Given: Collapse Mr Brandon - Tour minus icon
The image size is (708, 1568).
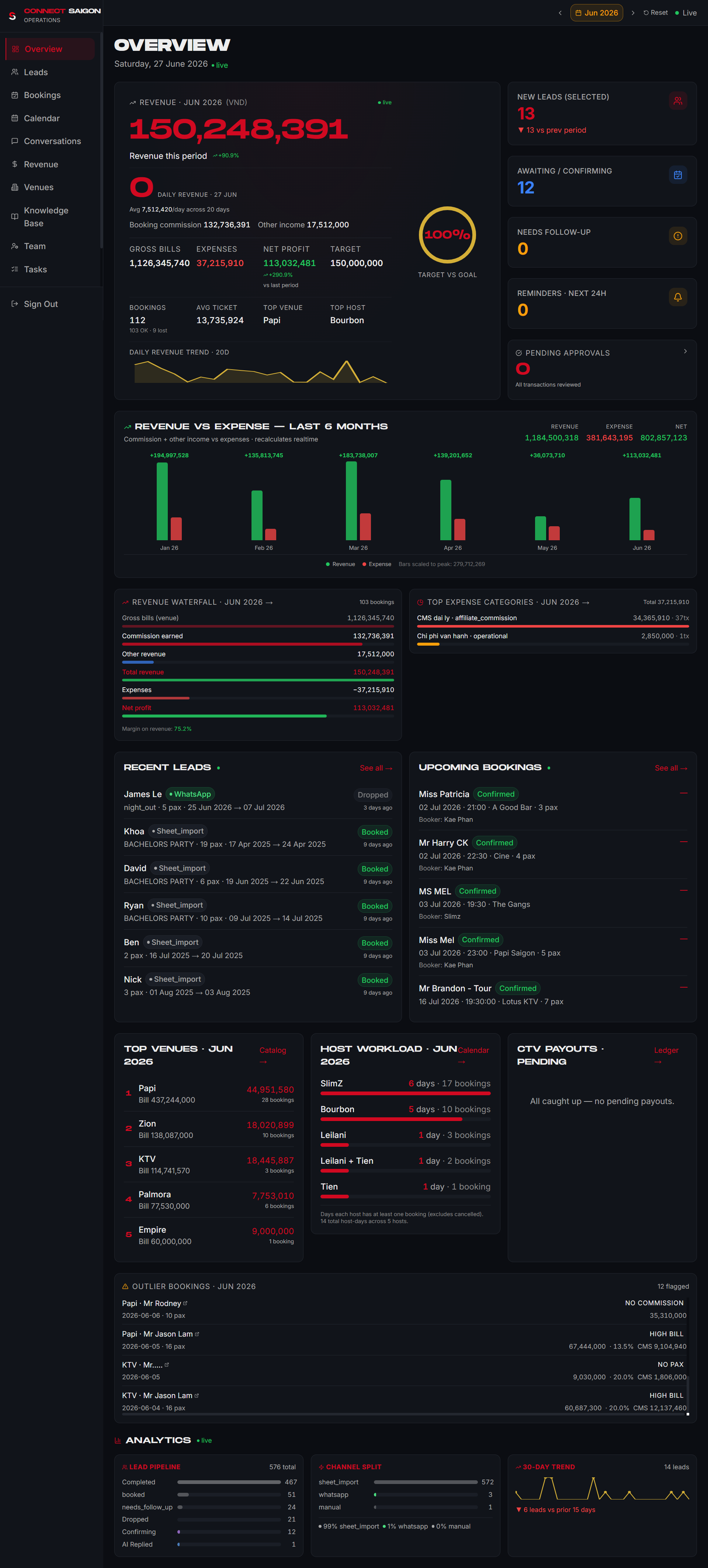Looking at the screenshot, I should click(x=684, y=987).
